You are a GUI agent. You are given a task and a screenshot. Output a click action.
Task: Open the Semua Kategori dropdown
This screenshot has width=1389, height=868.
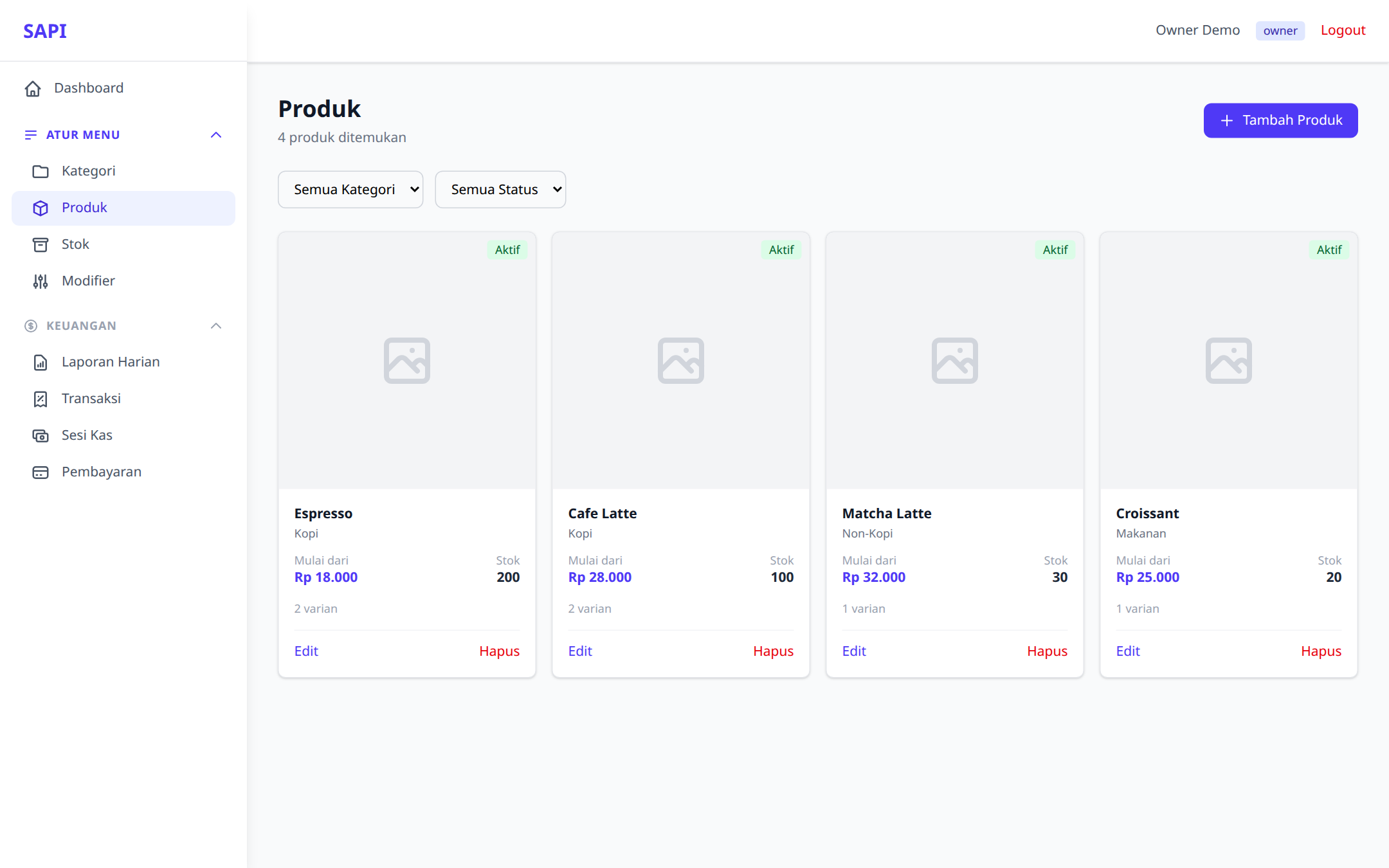pyautogui.click(x=350, y=190)
